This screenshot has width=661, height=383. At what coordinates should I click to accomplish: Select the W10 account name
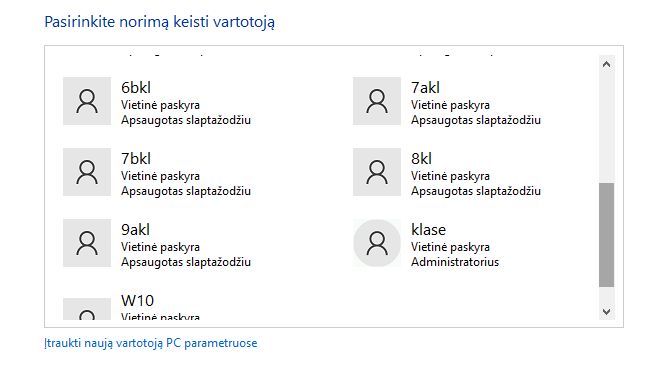pos(137,301)
